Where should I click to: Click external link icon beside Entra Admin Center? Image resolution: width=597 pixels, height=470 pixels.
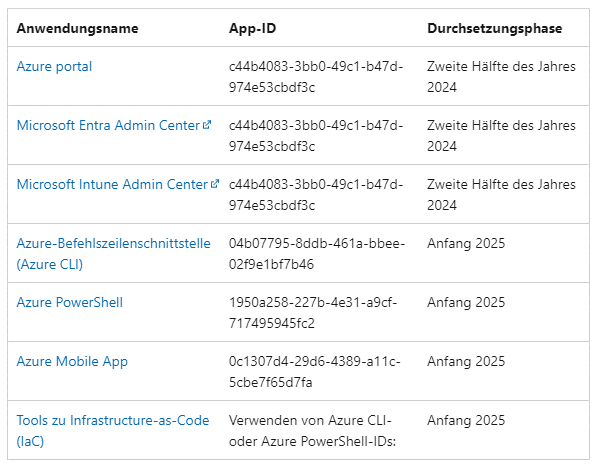tap(207, 125)
